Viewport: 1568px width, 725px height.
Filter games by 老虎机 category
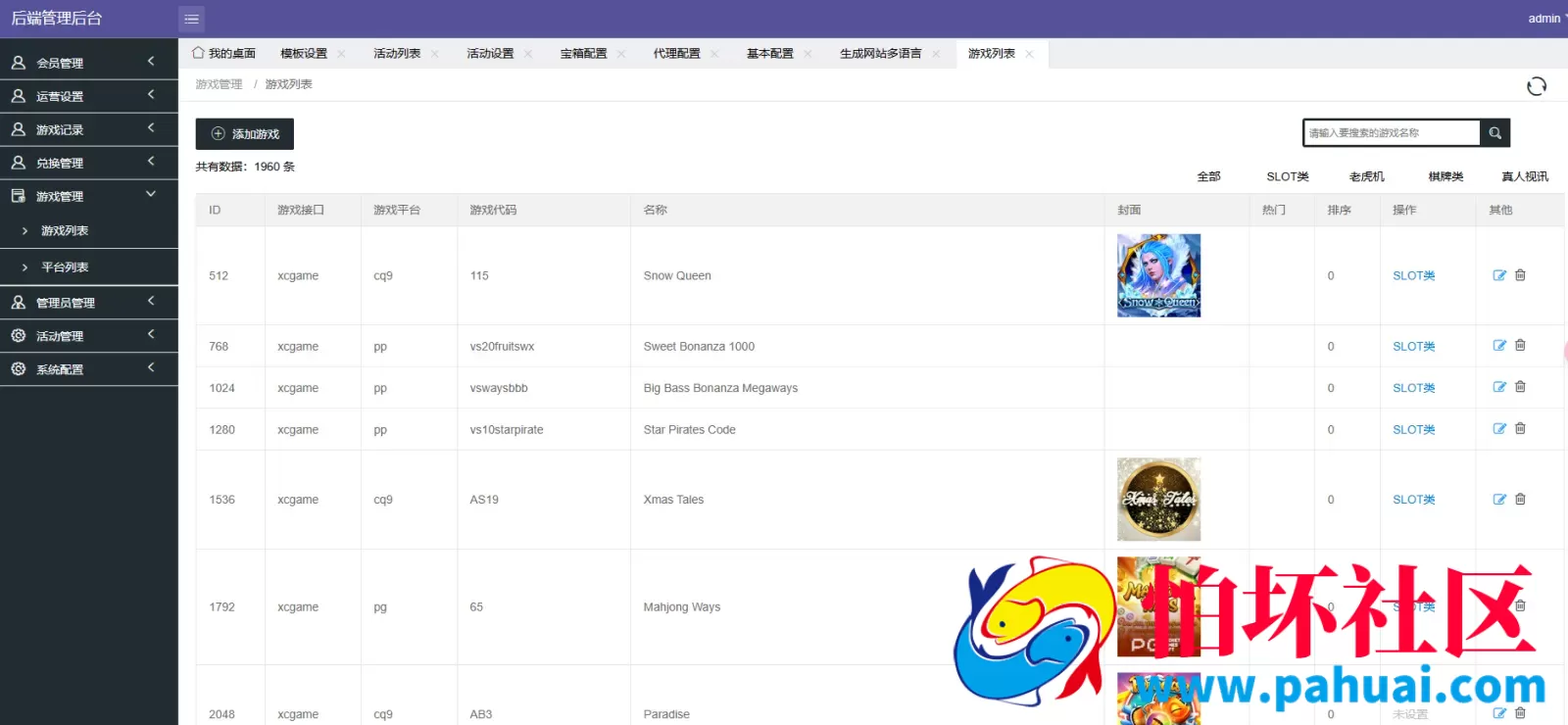pyautogui.click(x=1367, y=177)
